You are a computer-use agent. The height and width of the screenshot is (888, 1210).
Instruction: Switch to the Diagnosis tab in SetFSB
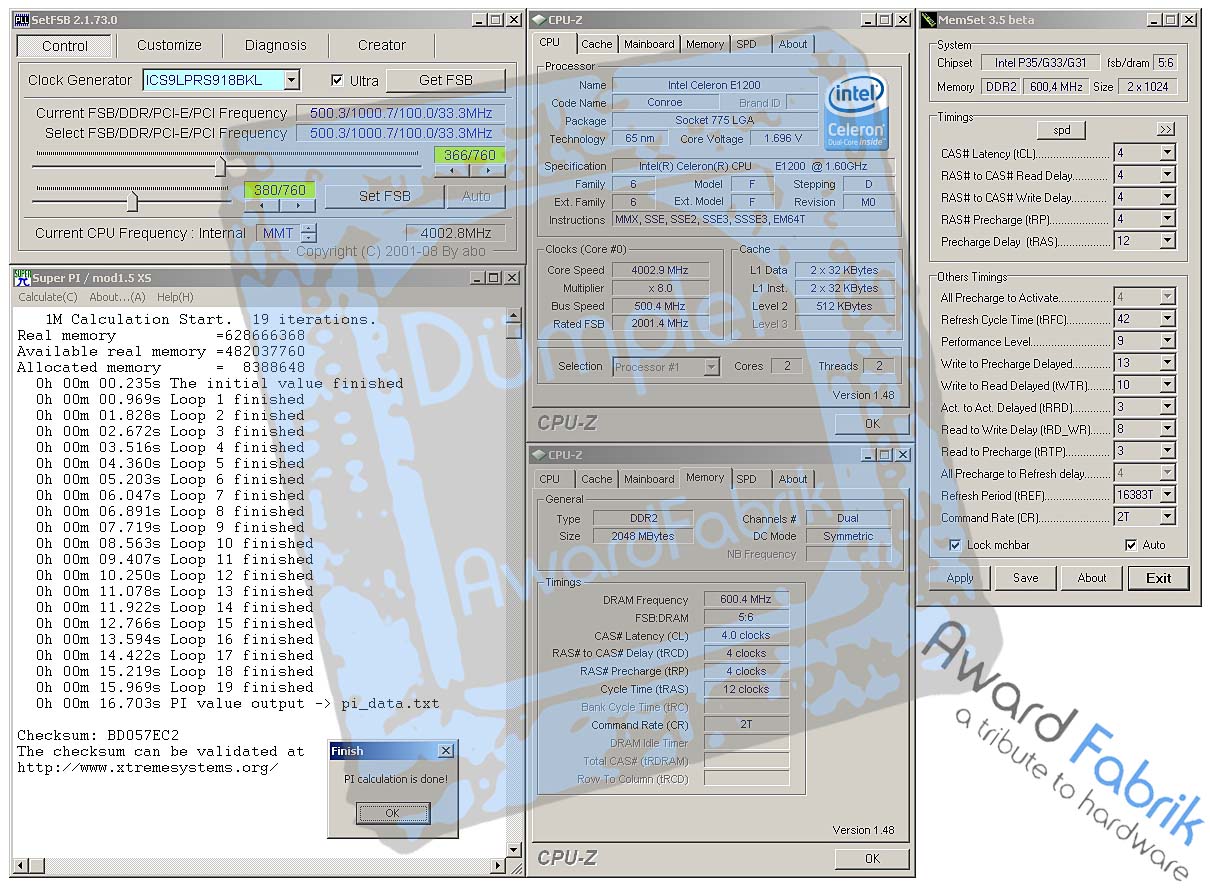[276, 45]
